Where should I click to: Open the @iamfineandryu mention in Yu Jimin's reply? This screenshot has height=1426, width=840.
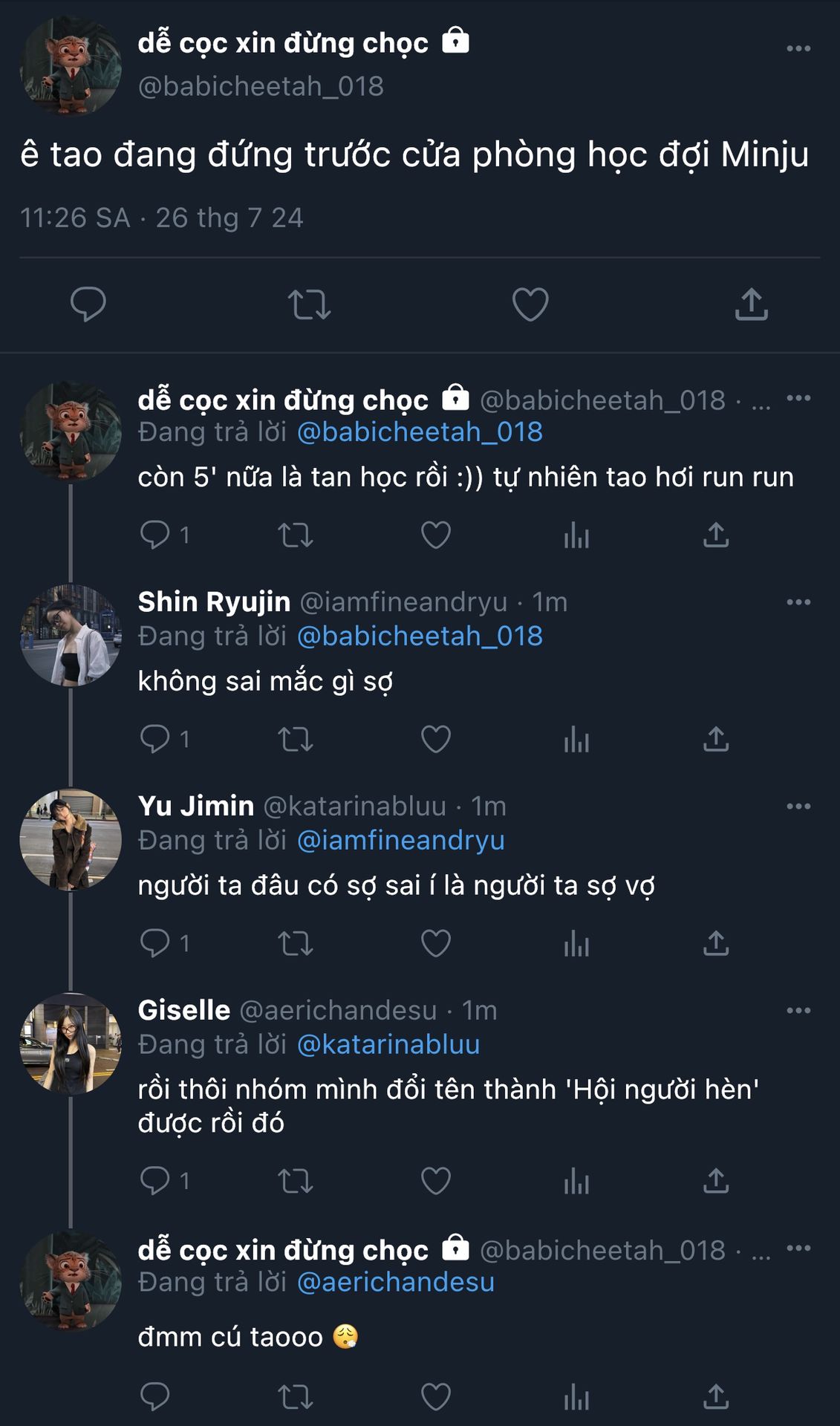click(x=400, y=840)
